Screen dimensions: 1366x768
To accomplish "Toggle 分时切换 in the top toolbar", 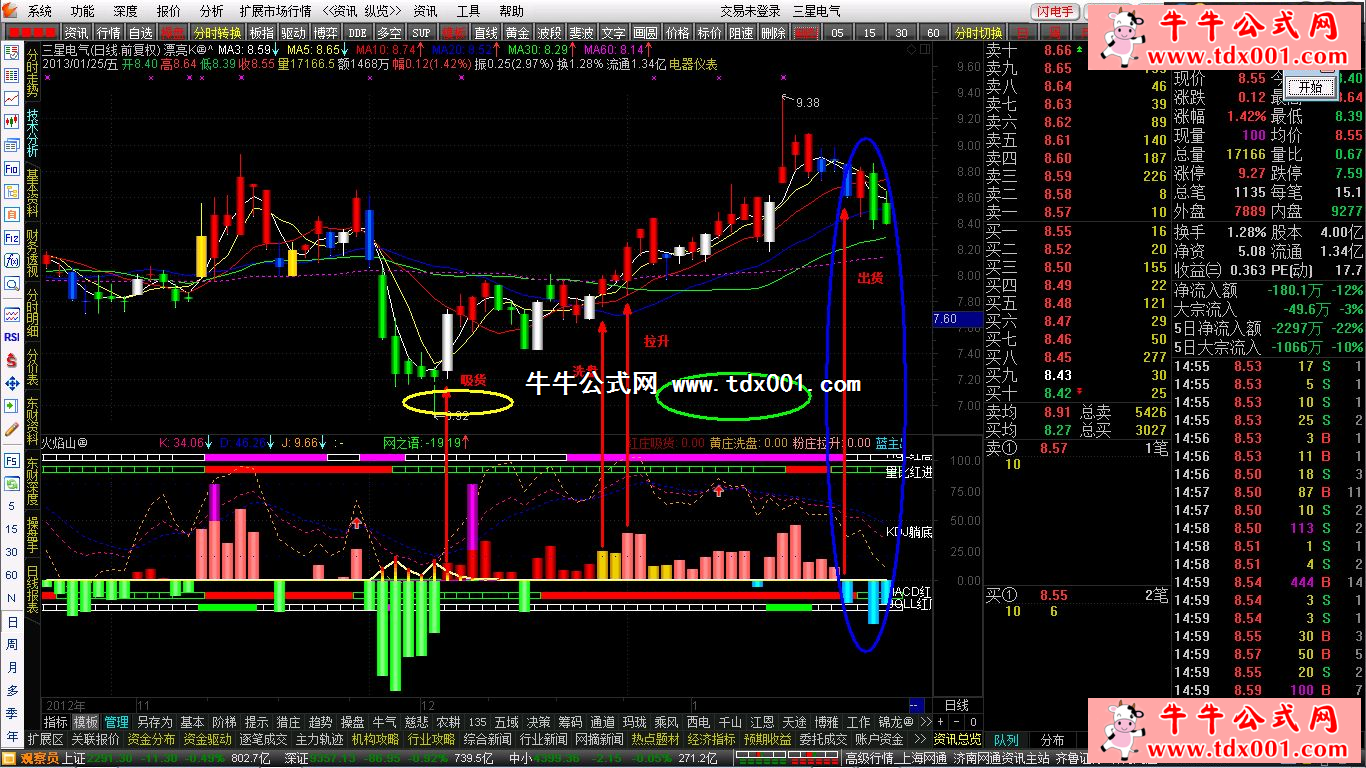I will [x=977, y=33].
